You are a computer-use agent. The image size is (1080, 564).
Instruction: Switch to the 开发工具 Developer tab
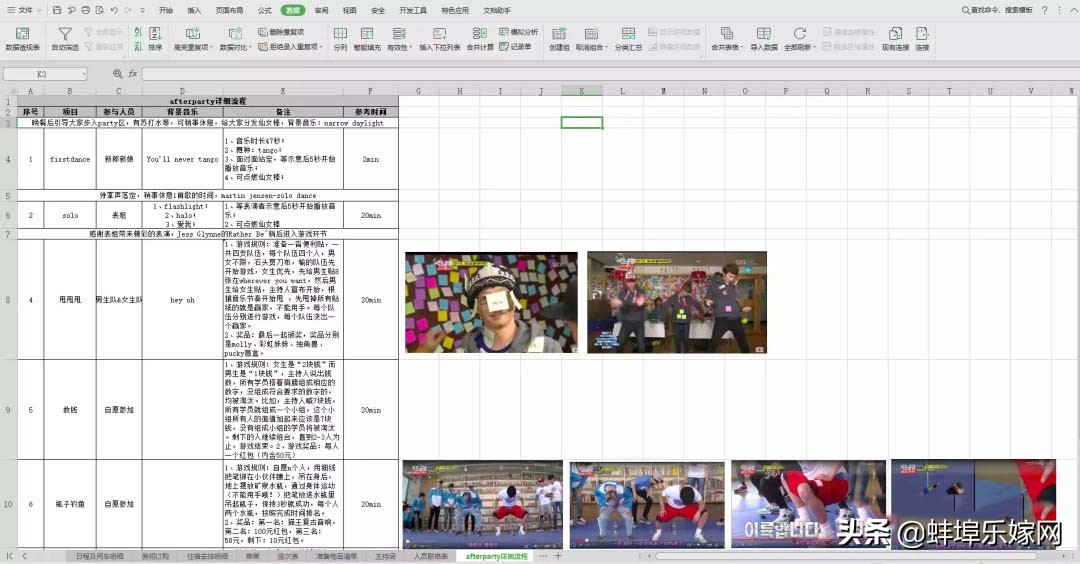point(413,10)
